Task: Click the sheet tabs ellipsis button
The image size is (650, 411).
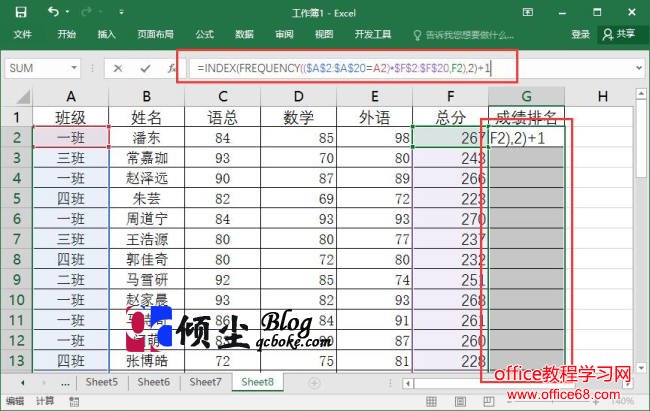Action: pos(65,383)
